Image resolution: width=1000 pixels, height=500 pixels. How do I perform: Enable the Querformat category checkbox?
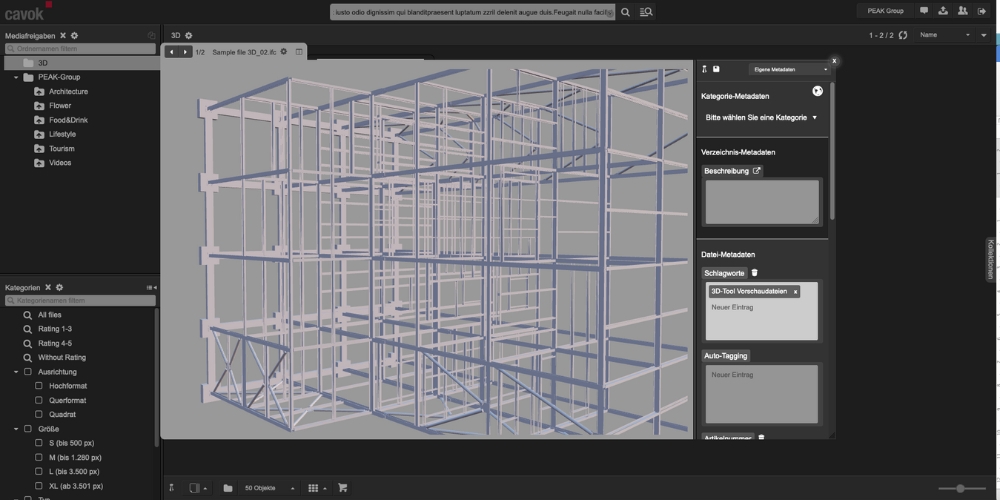point(39,400)
